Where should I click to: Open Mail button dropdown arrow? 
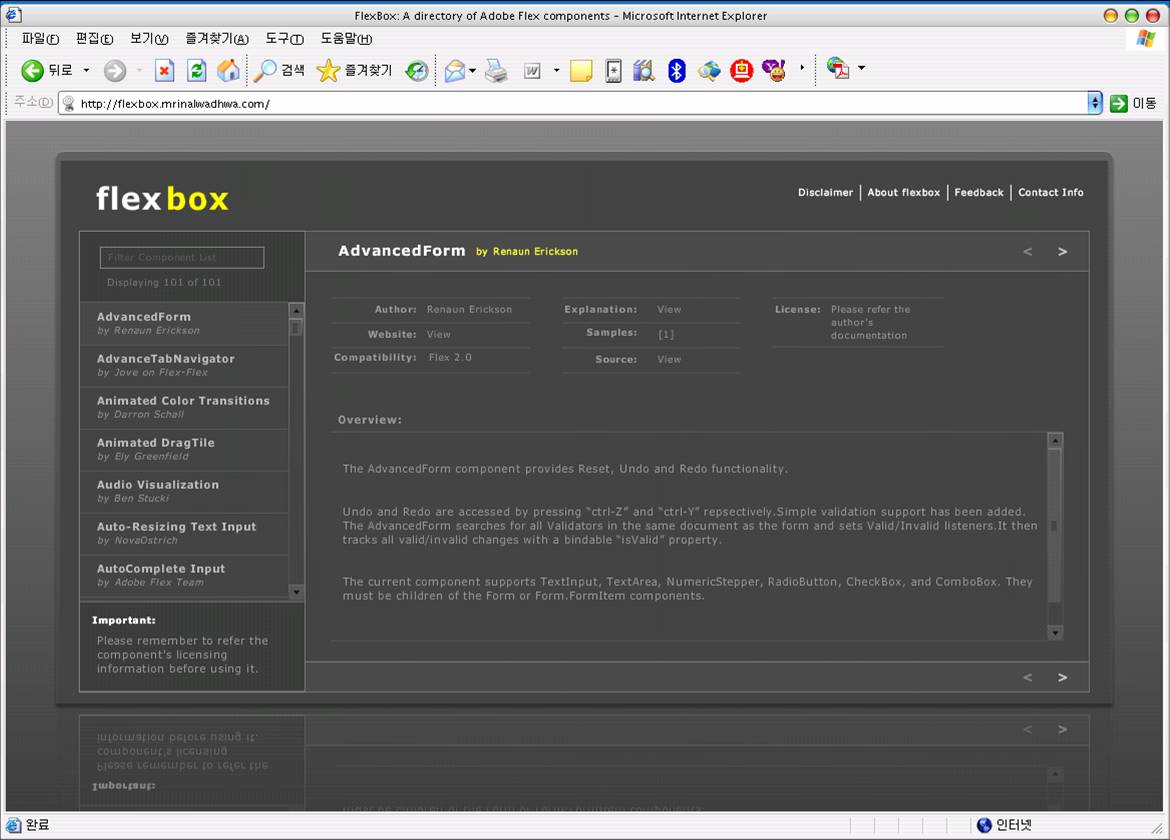click(x=472, y=71)
